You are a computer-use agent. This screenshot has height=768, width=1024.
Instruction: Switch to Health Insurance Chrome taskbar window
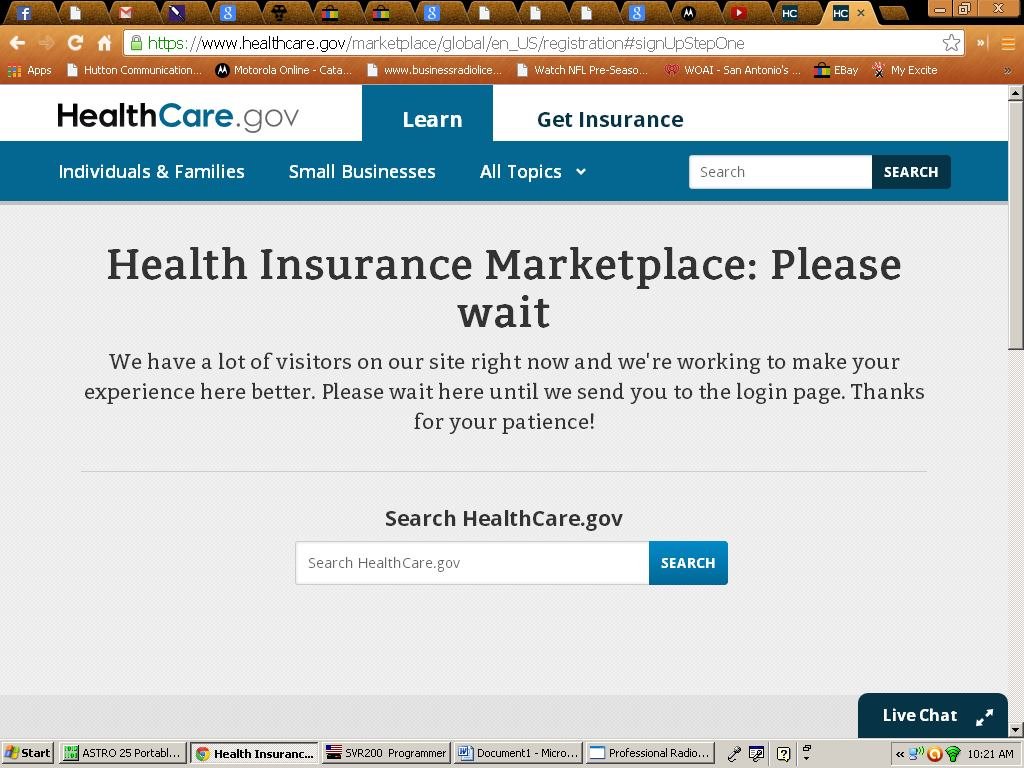point(255,753)
